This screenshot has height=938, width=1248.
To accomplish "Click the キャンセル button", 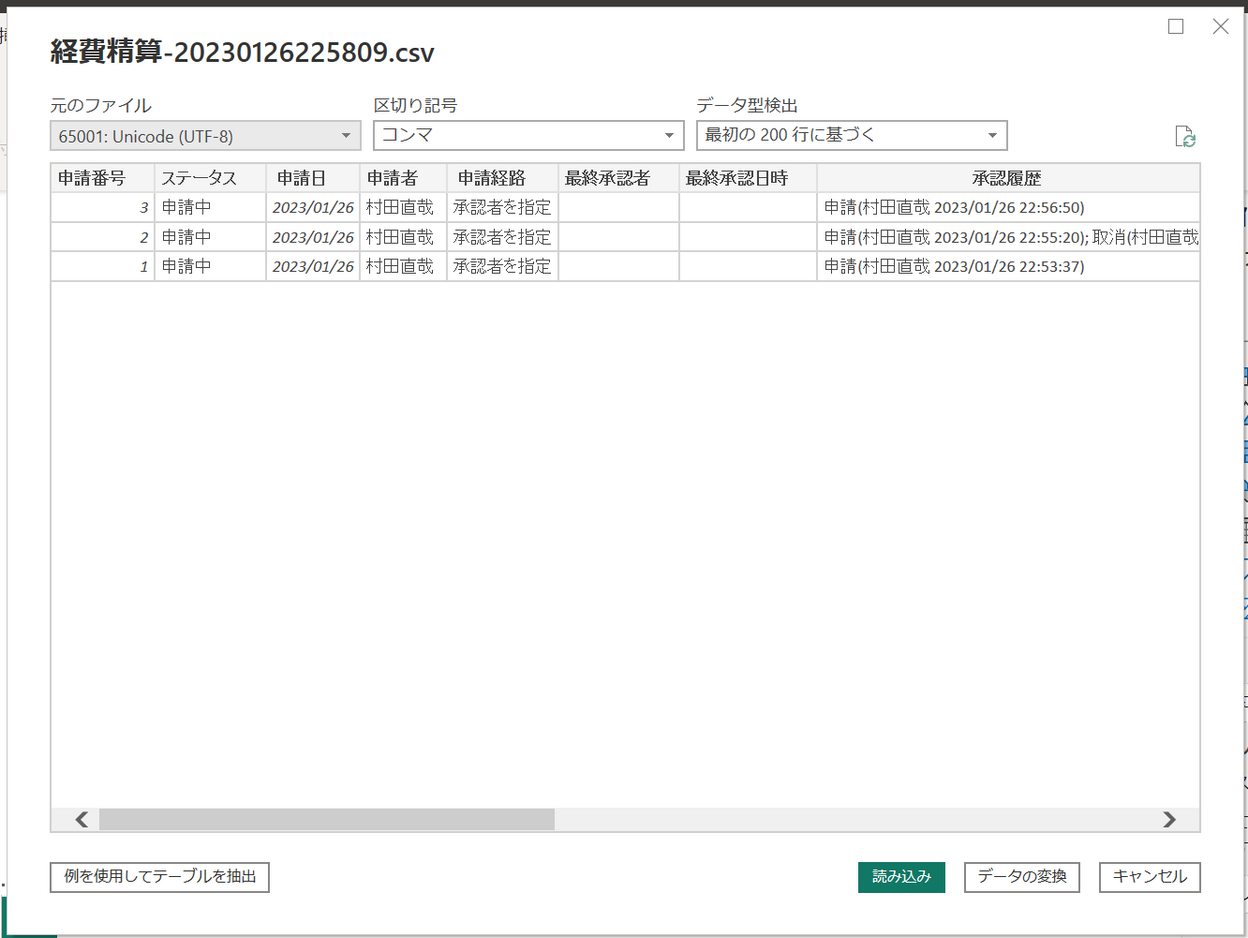I will point(1150,877).
